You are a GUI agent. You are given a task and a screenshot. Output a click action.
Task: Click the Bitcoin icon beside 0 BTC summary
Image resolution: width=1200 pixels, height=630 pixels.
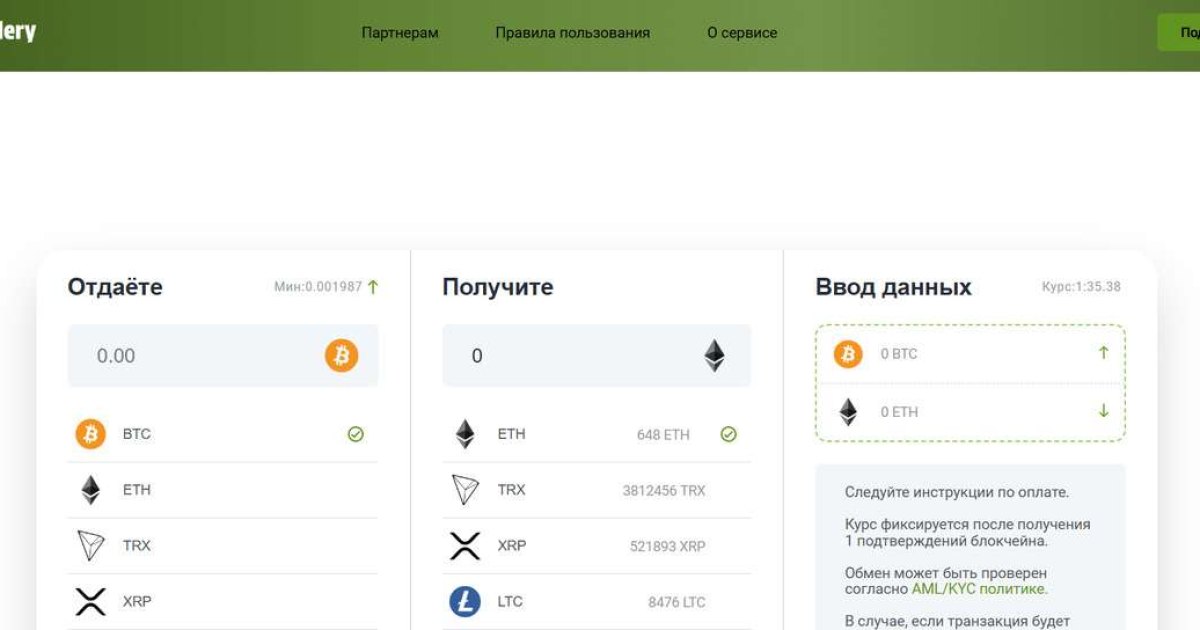pyautogui.click(x=848, y=354)
